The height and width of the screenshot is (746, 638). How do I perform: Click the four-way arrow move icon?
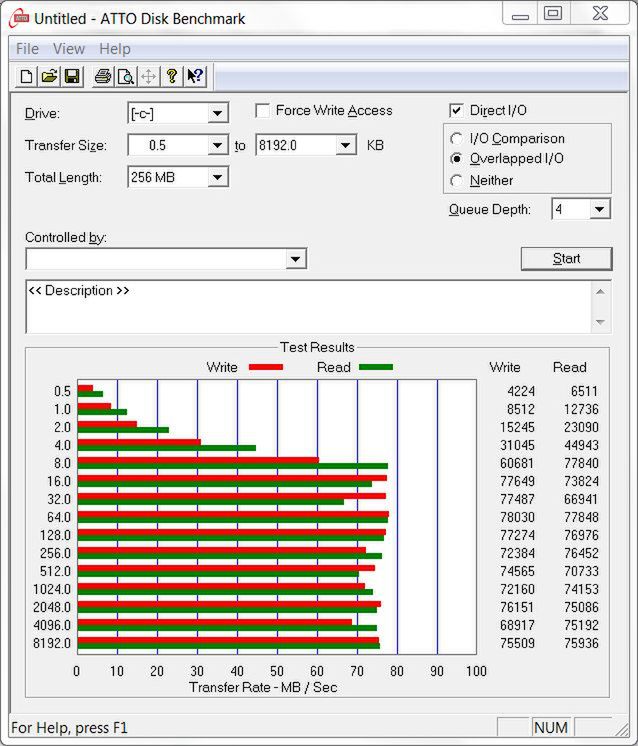[x=148, y=76]
